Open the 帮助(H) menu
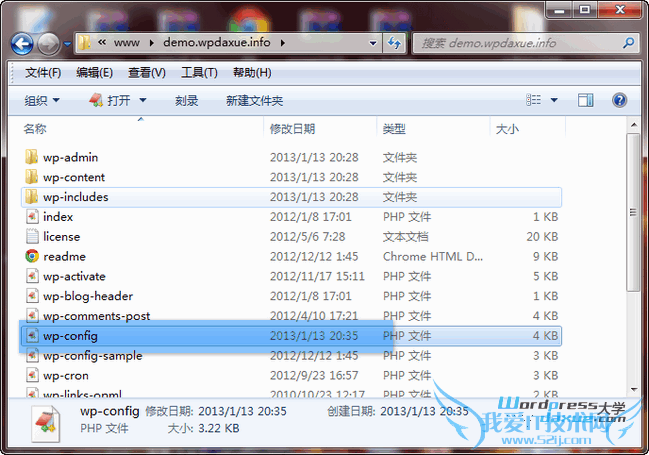Viewport: 649px width, 455px height. pyautogui.click(x=252, y=73)
